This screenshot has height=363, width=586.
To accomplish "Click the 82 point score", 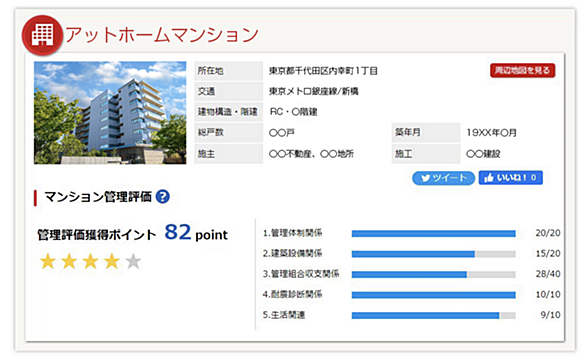I will (x=196, y=233).
